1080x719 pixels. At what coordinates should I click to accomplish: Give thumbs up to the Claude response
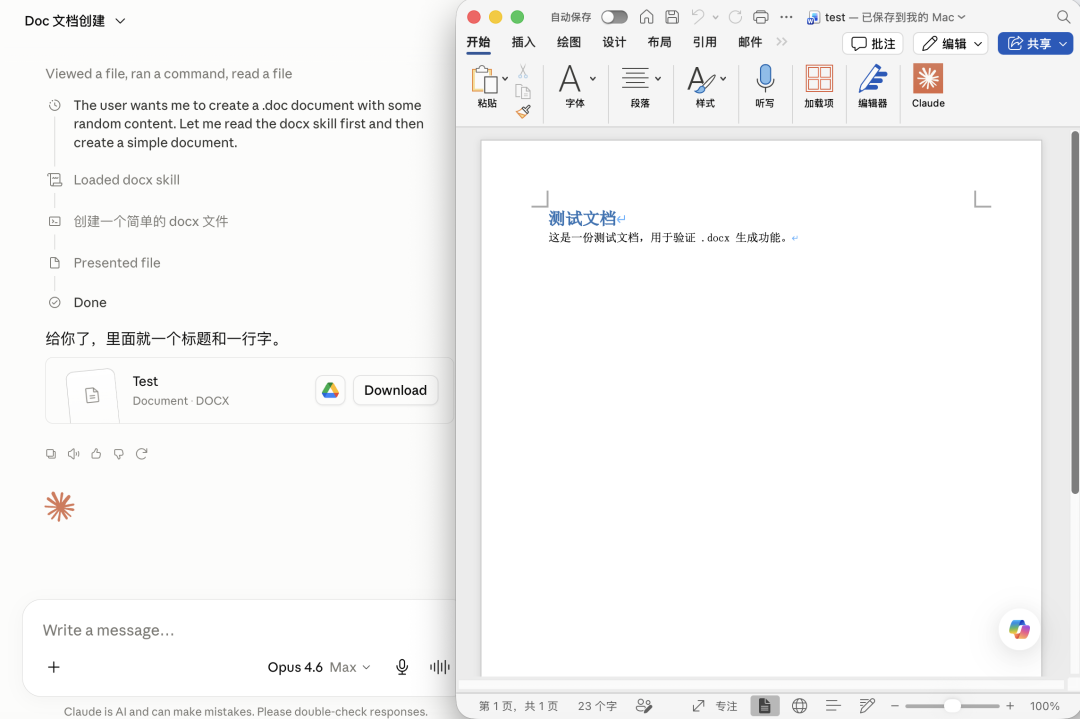click(x=96, y=454)
